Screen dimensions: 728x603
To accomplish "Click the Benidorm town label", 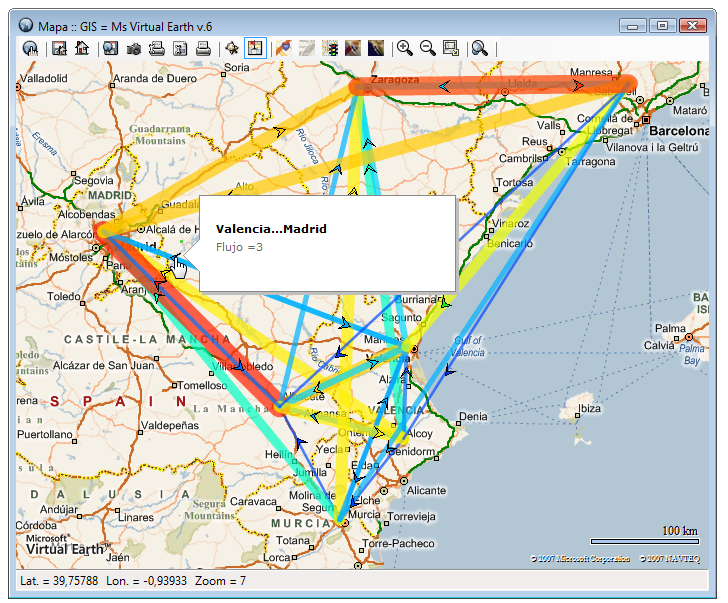I will (412, 451).
